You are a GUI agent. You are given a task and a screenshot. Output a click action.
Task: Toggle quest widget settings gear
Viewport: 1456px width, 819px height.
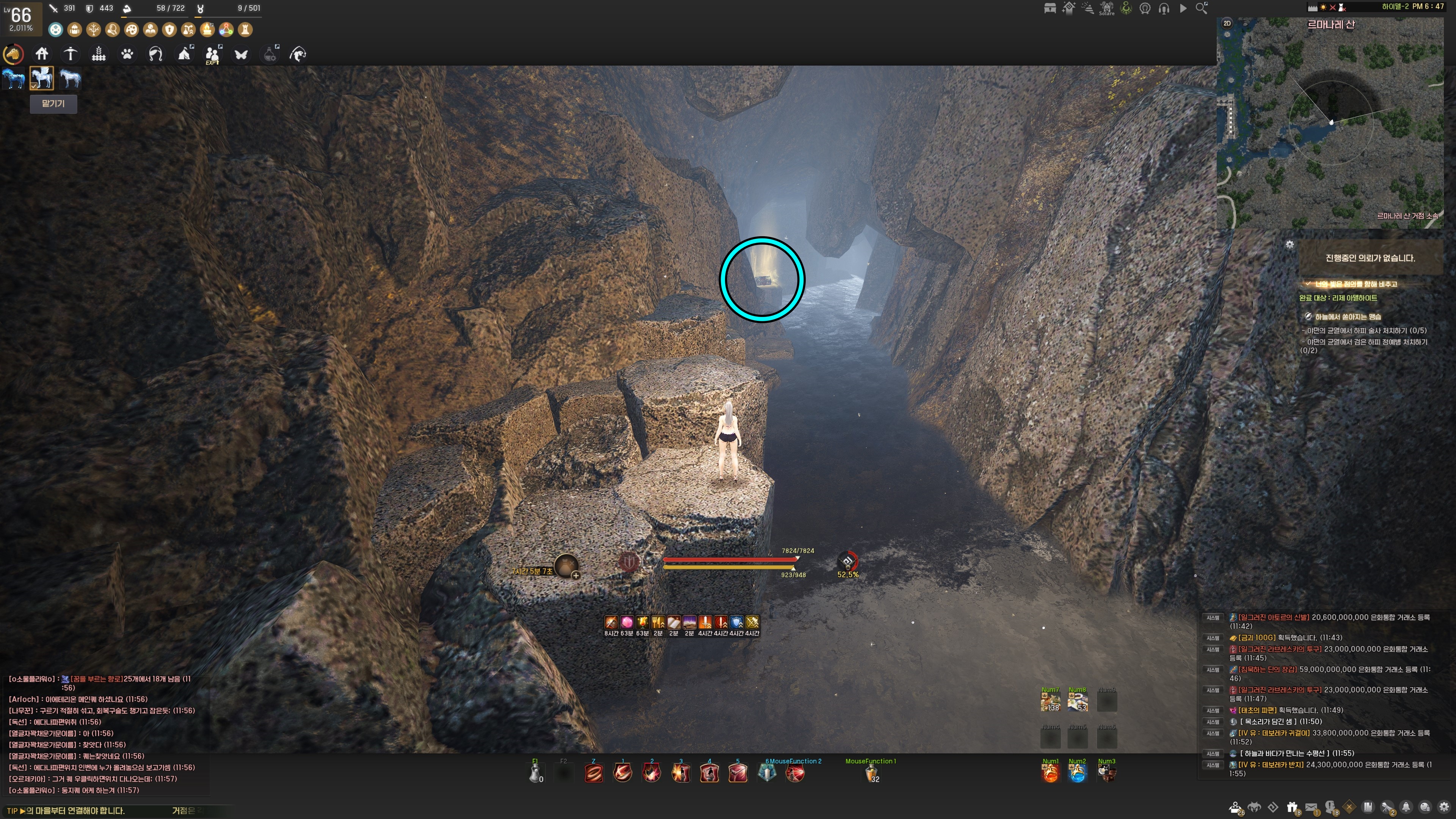point(1289,244)
